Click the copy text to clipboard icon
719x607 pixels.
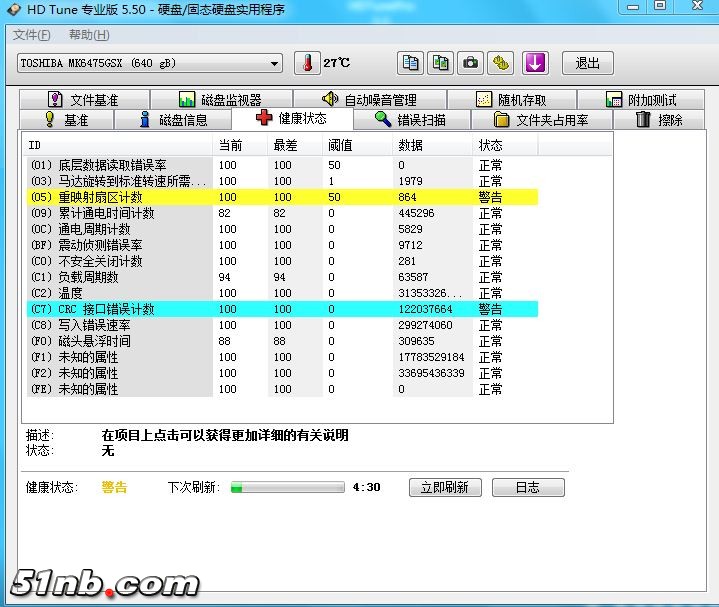tap(410, 63)
